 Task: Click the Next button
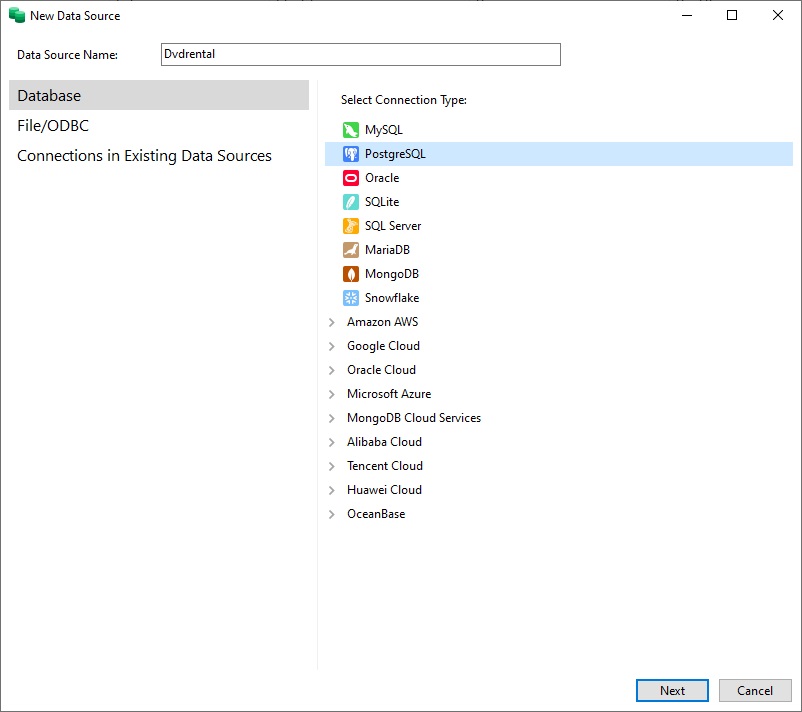(x=672, y=691)
